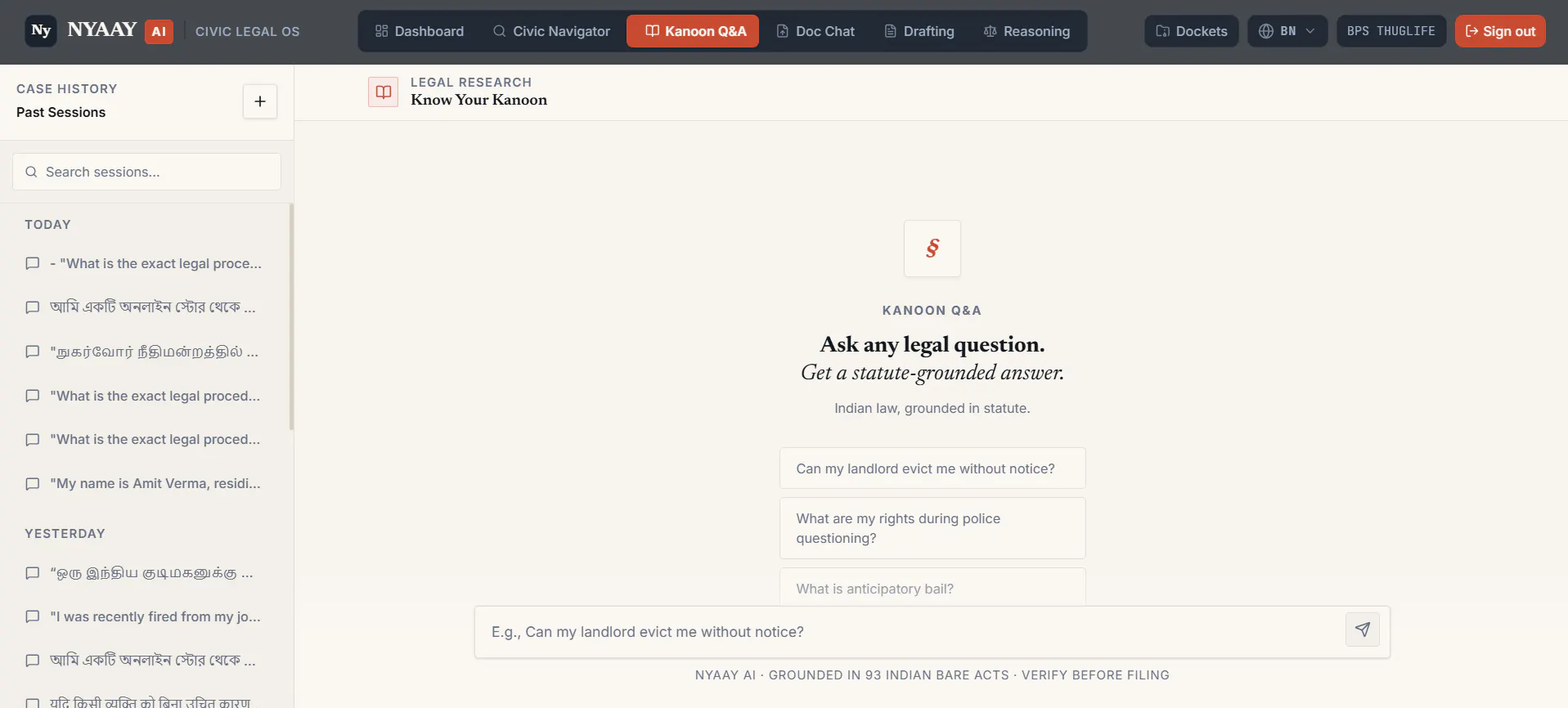
Task: Click chat icon beside 'I was recently fired'
Action: pos(33,617)
